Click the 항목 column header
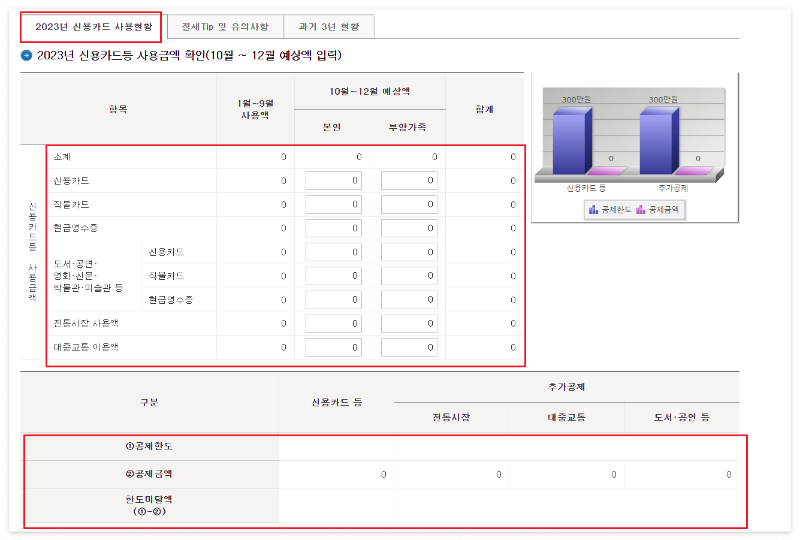 [118, 109]
